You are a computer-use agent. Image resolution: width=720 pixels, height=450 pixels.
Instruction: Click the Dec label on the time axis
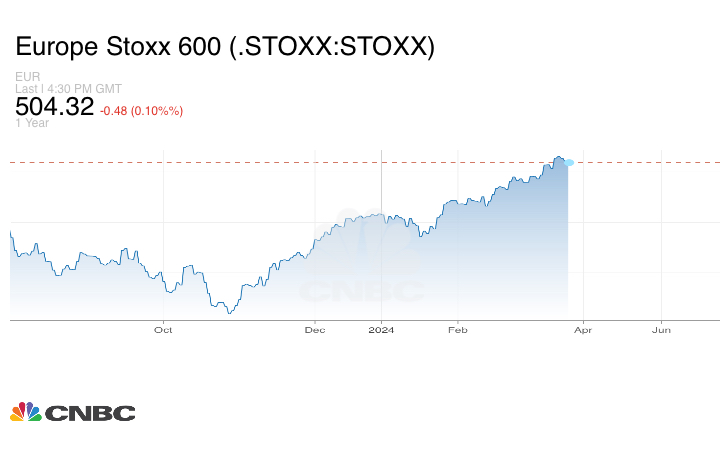315,329
